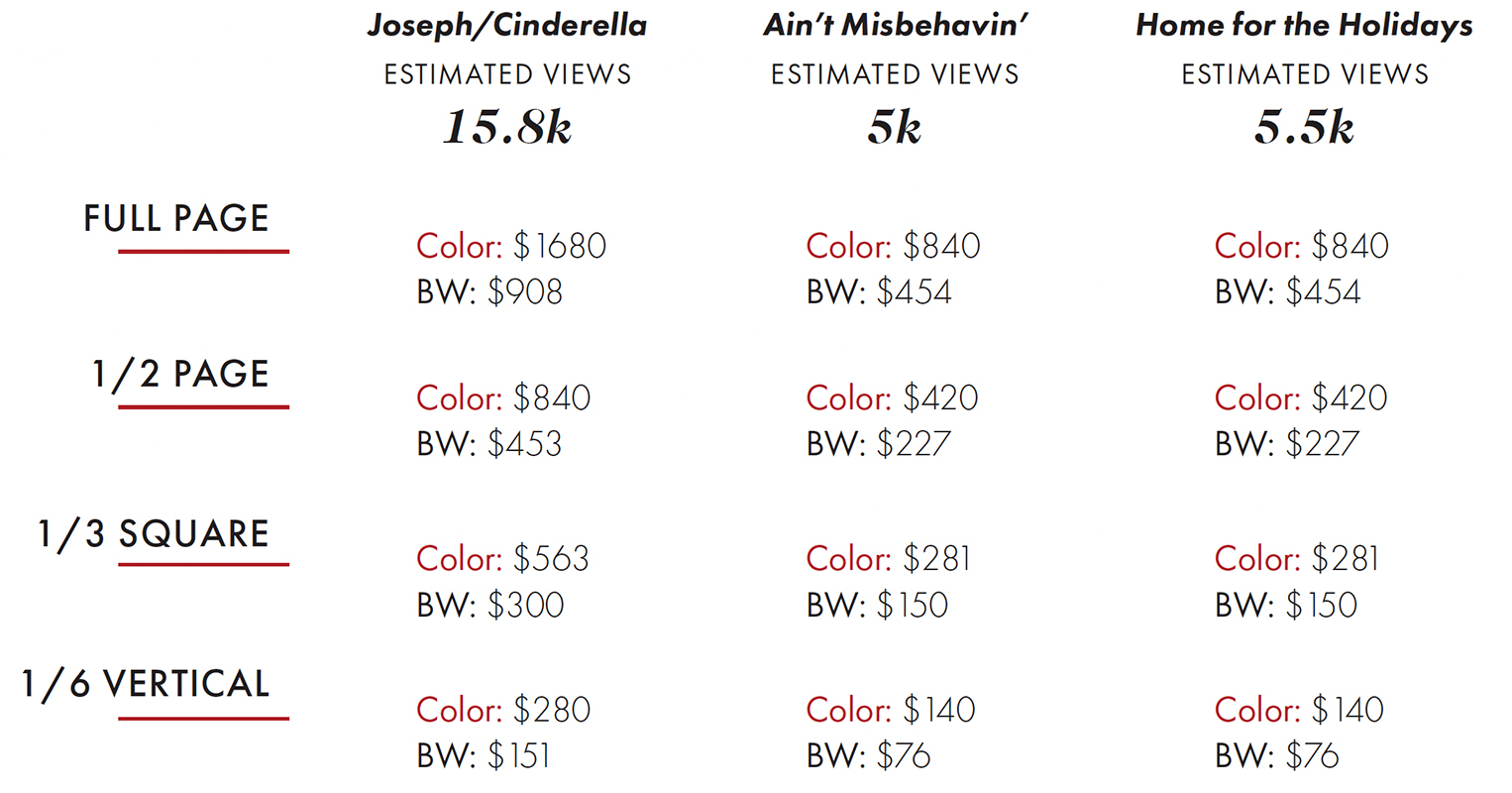Select Joseph/Cinderella 1/6 vertical Color $280

(503, 710)
